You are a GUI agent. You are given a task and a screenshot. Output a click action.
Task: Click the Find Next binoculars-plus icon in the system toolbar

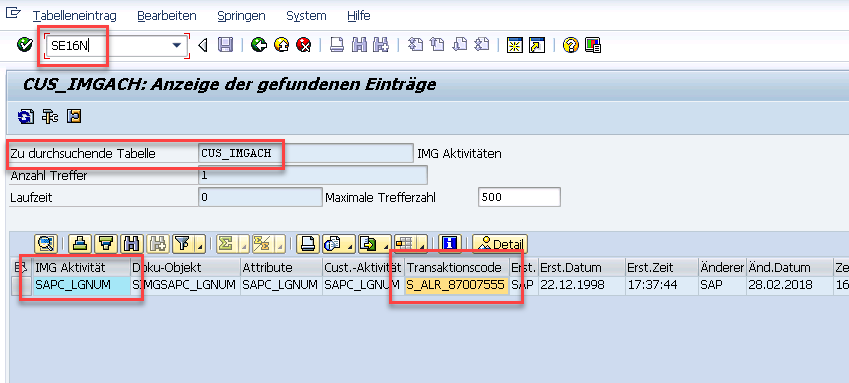[x=381, y=45]
